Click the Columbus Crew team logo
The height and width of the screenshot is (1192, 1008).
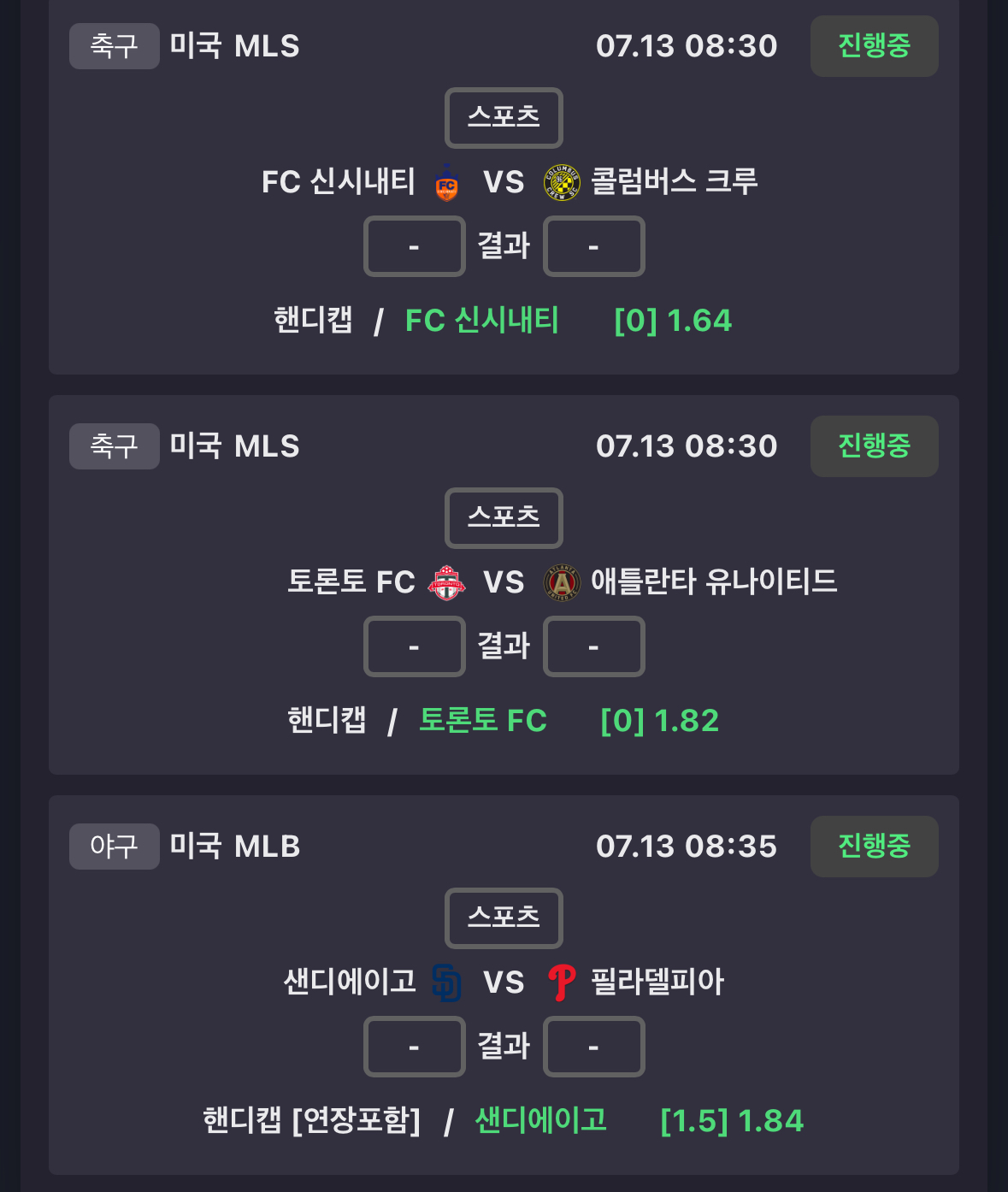[562, 182]
